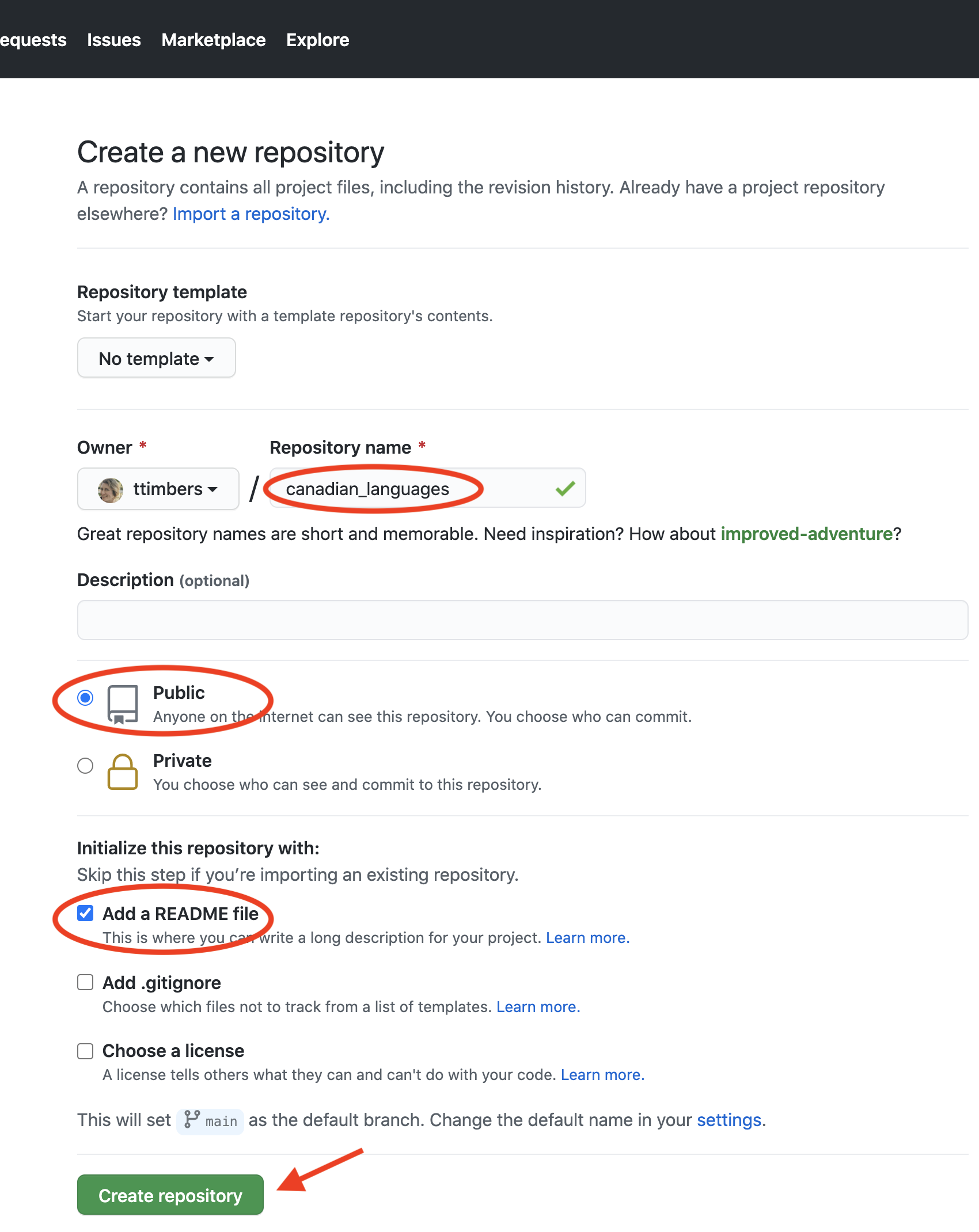The width and height of the screenshot is (979, 1232).
Task: Go to Marketplace in the top navigation
Action: 213,40
